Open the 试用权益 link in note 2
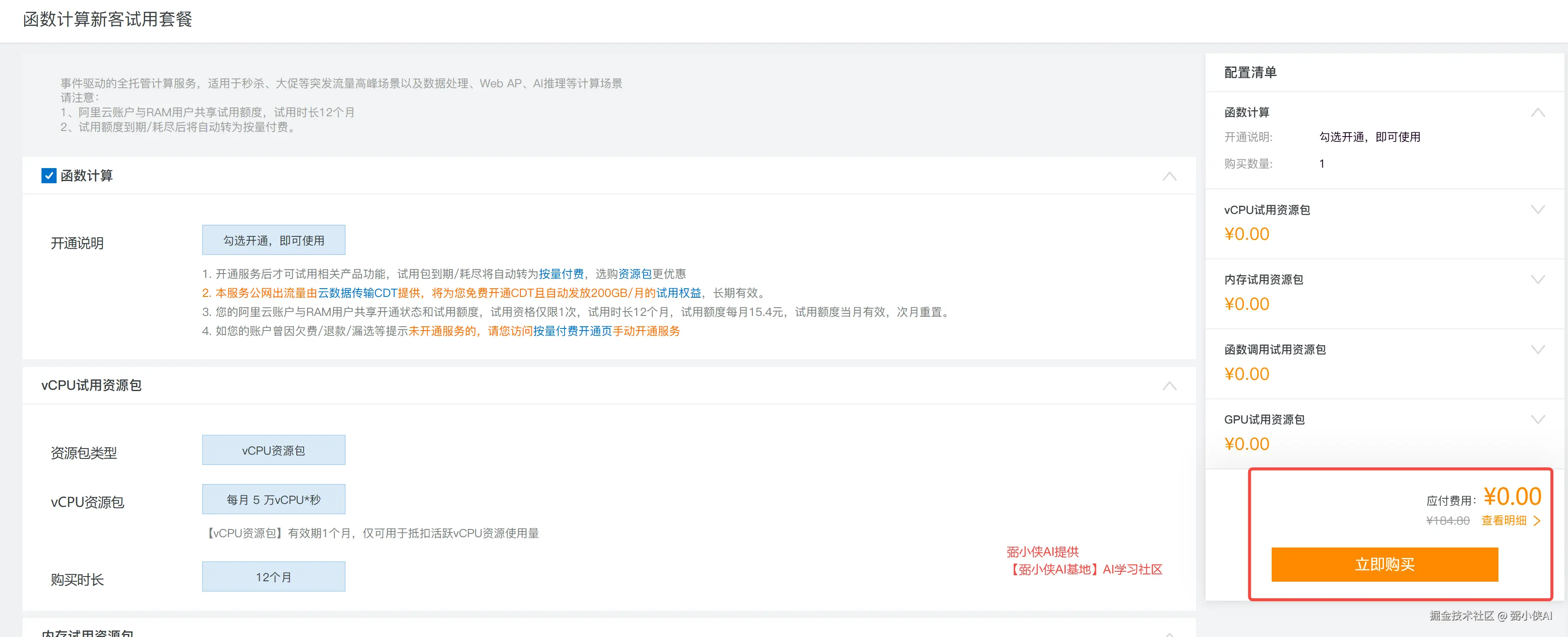 point(678,293)
